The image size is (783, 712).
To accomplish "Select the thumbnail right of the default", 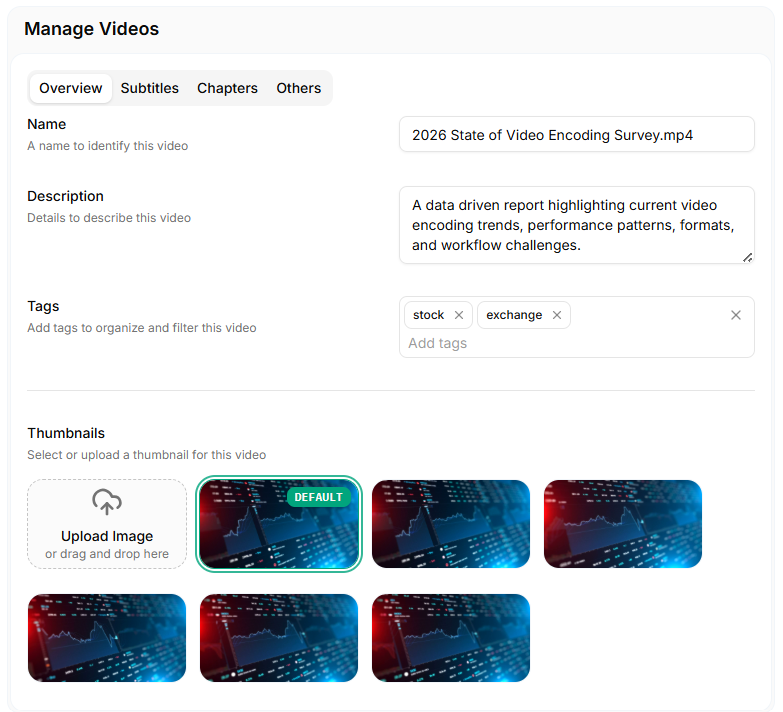I will (x=451, y=524).
